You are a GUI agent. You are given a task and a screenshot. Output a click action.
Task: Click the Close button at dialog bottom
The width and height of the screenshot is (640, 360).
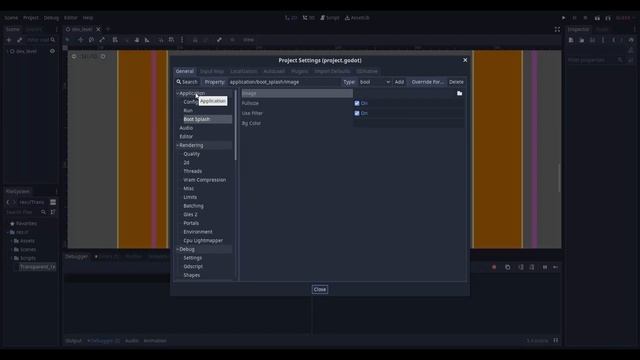(x=320, y=289)
